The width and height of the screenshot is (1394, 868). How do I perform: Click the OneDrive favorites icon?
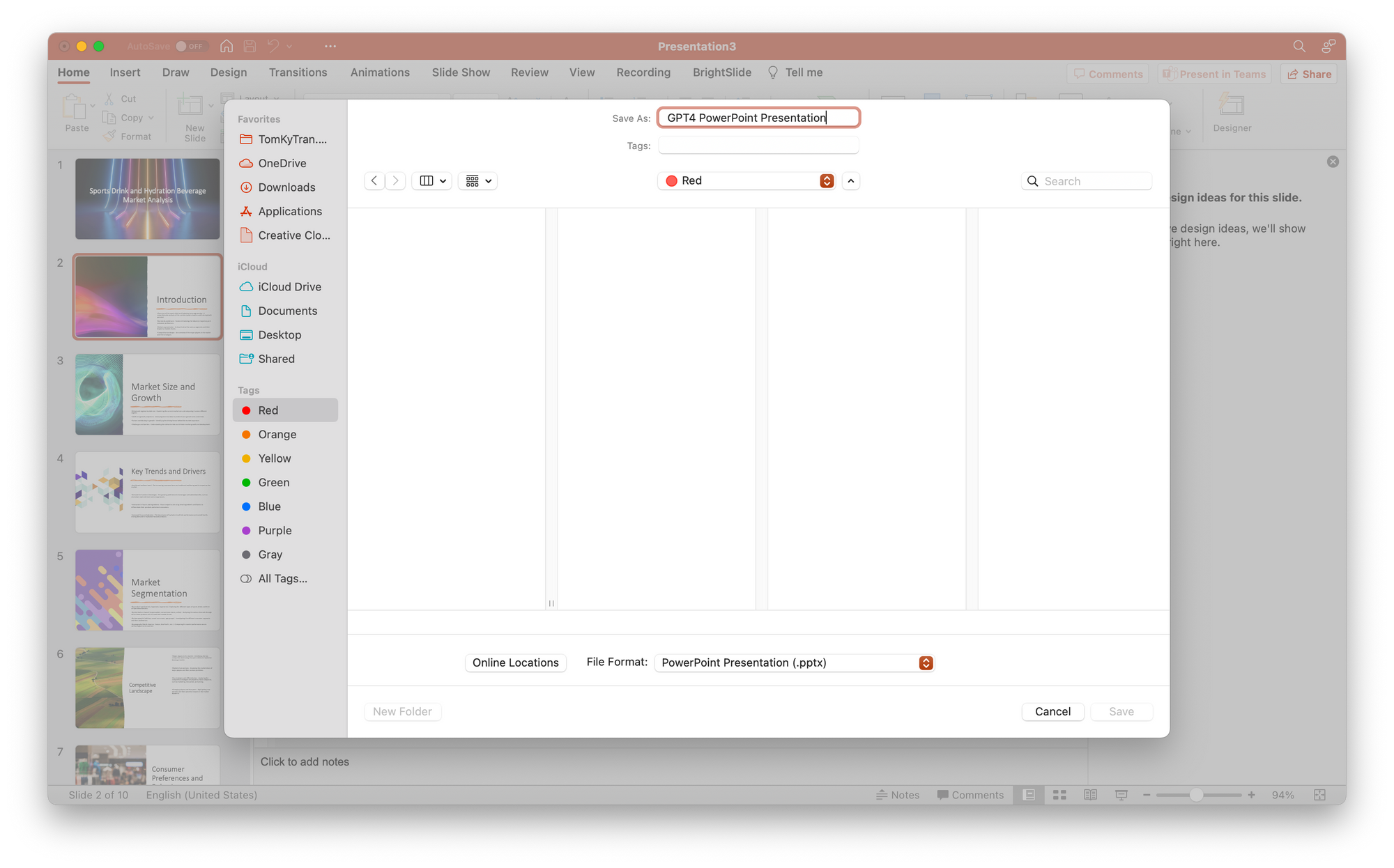tap(245, 163)
